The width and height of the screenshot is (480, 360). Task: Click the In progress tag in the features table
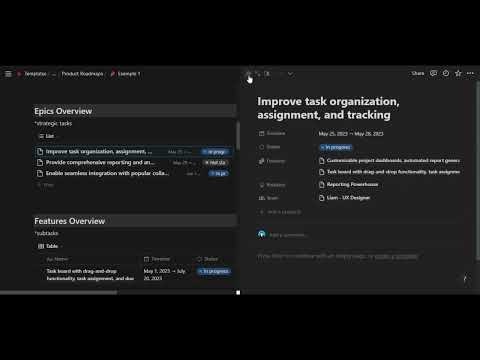[214, 271]
